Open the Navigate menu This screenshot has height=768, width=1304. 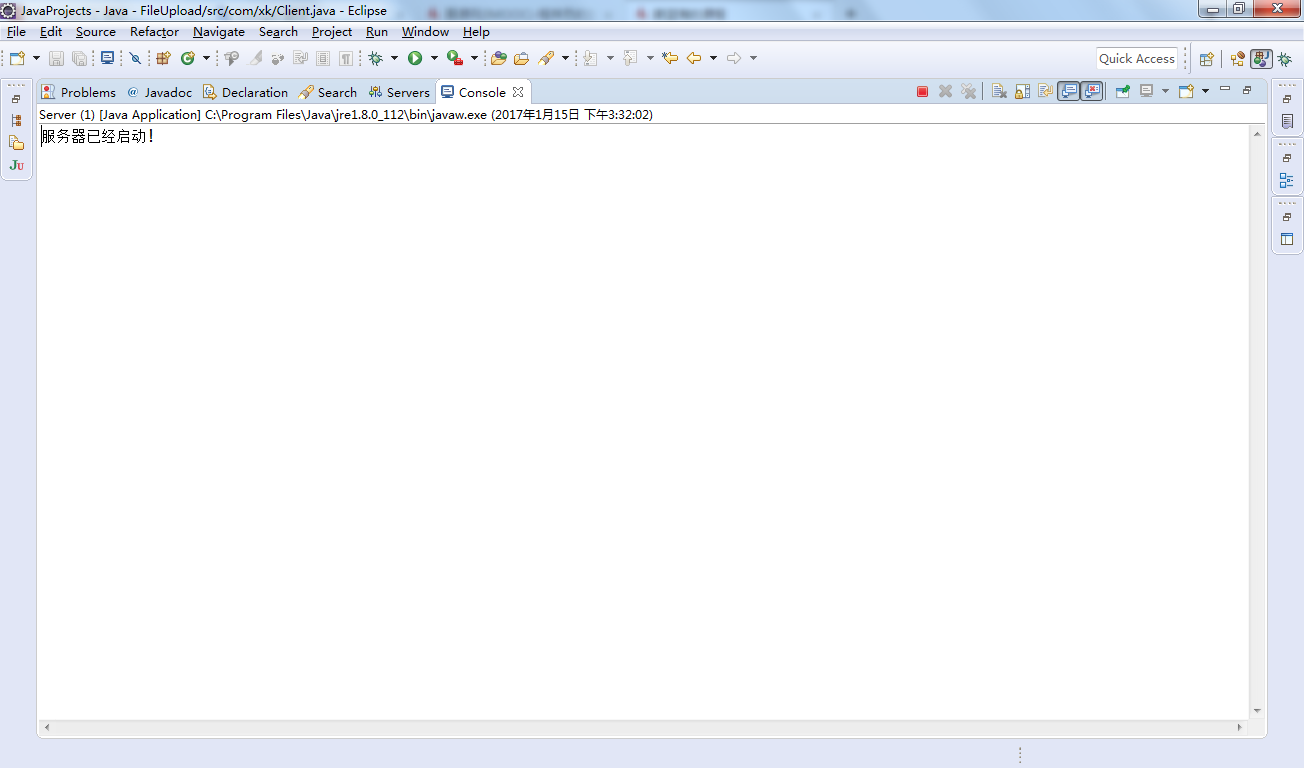click(x=219, y=32)
